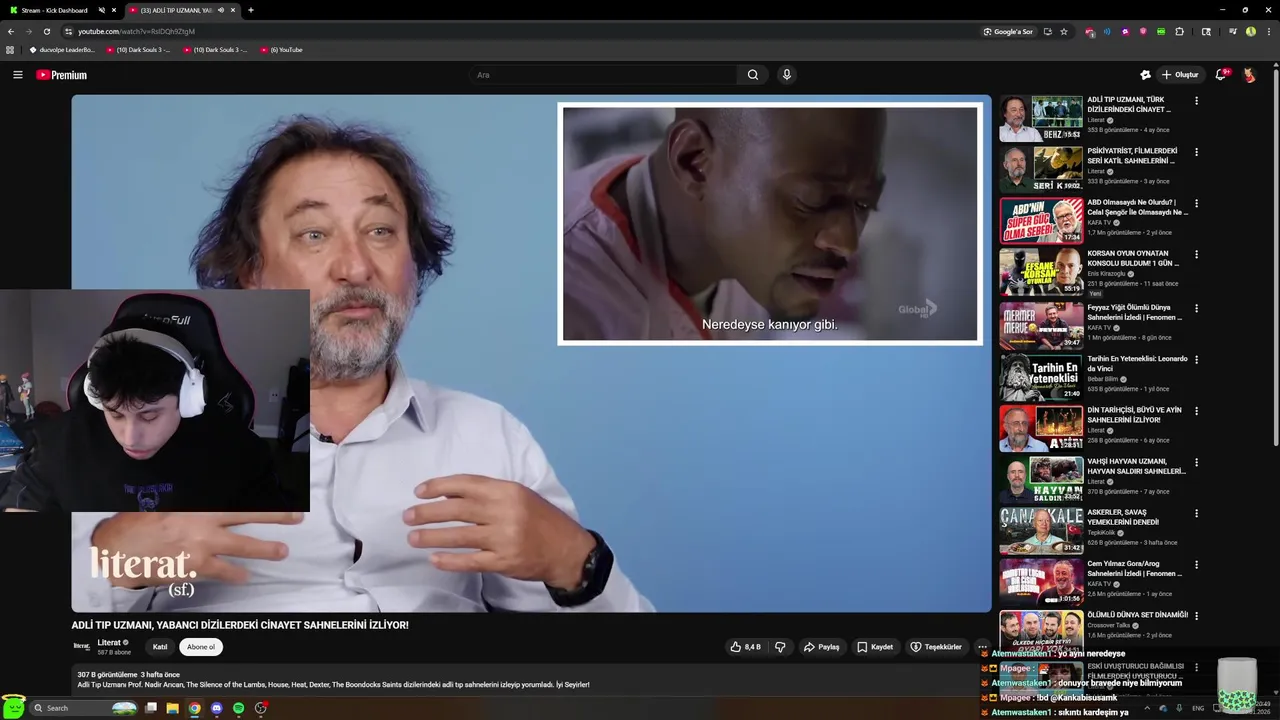This screenshot has height=720, width=1280.
Task: Open the Chrome profile avatar
Action: [1250, 31]
